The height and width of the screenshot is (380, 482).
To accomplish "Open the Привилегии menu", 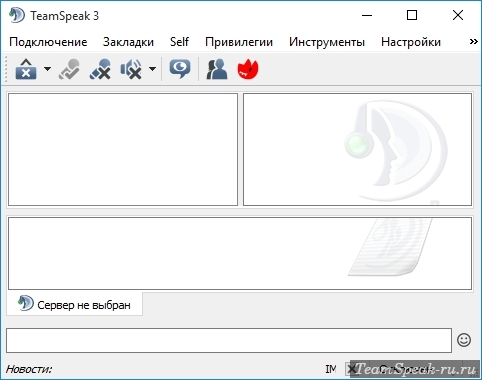I will click(239, 42).
